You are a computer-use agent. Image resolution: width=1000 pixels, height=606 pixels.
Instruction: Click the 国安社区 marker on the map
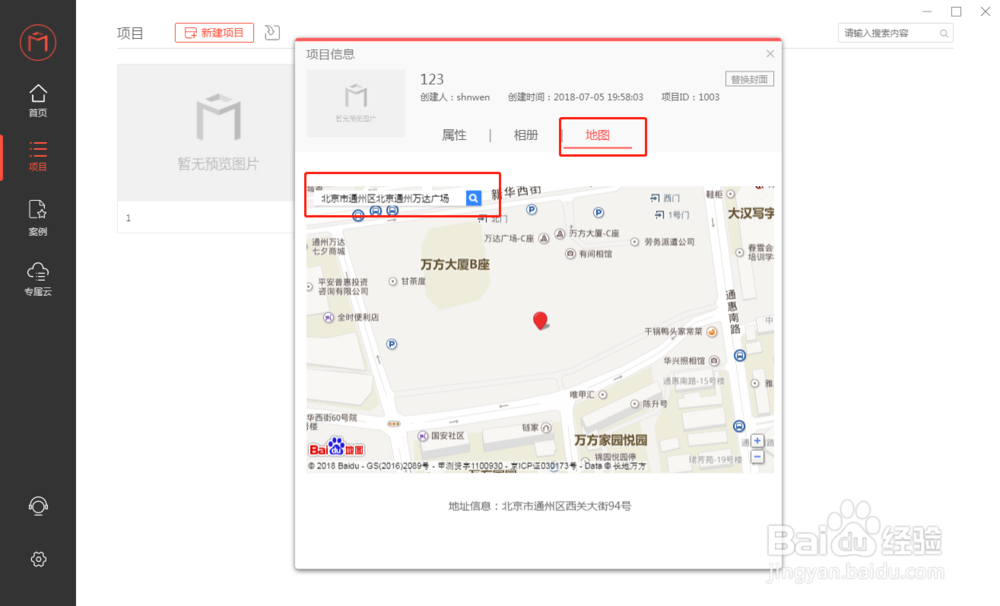pyautogui.click(x=422, y=436)
